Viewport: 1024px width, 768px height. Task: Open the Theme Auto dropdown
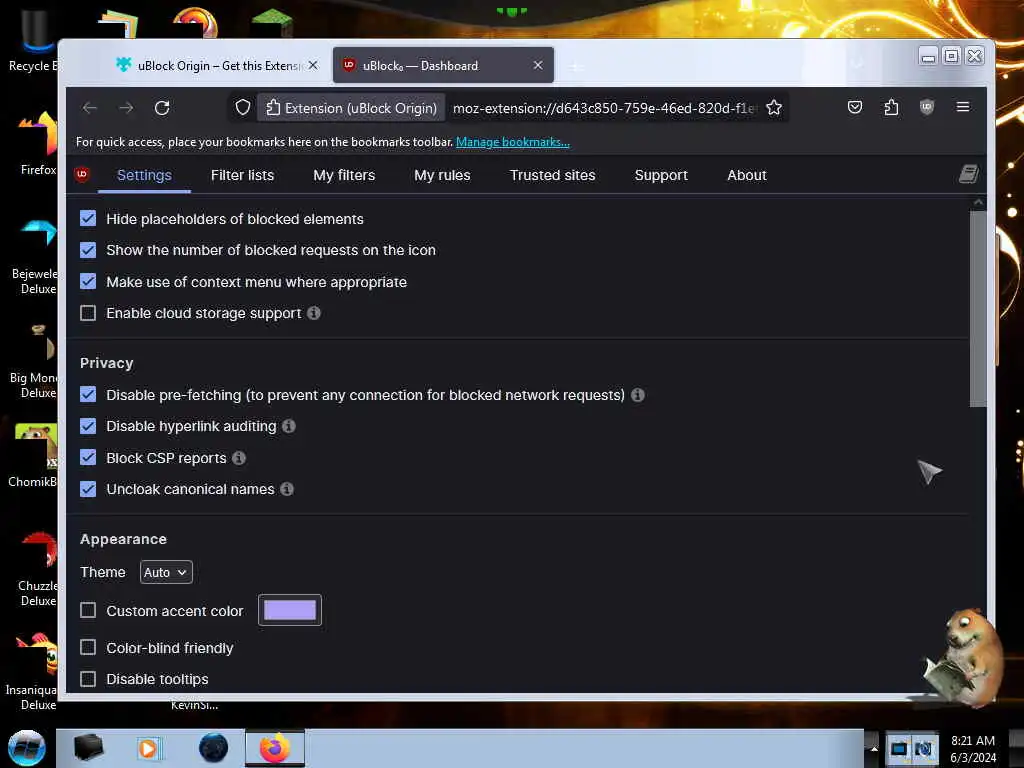pyautogui.click(x=166, y=572)
